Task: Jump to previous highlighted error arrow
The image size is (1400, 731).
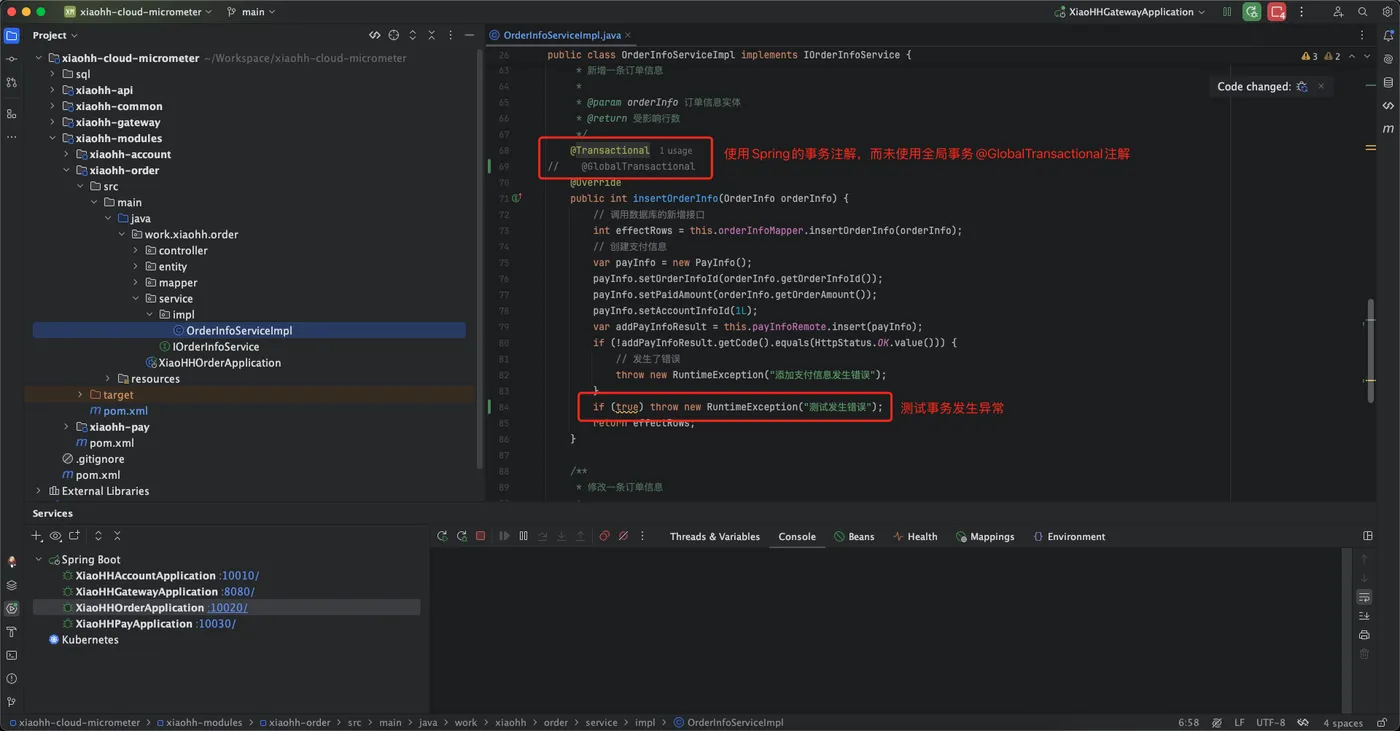Action: pos(1352,57)
